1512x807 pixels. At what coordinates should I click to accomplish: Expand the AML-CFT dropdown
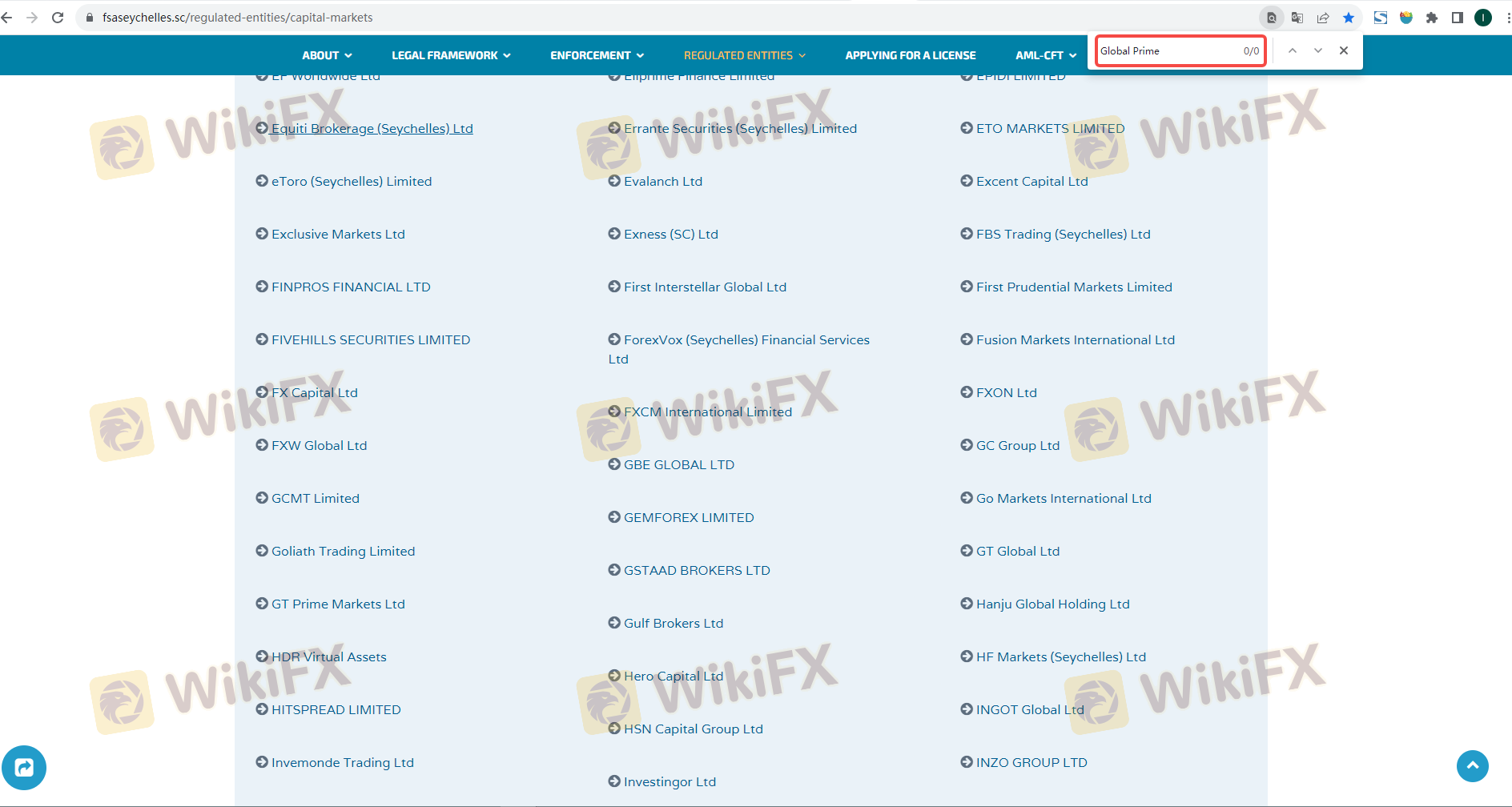click(1046, 55)
